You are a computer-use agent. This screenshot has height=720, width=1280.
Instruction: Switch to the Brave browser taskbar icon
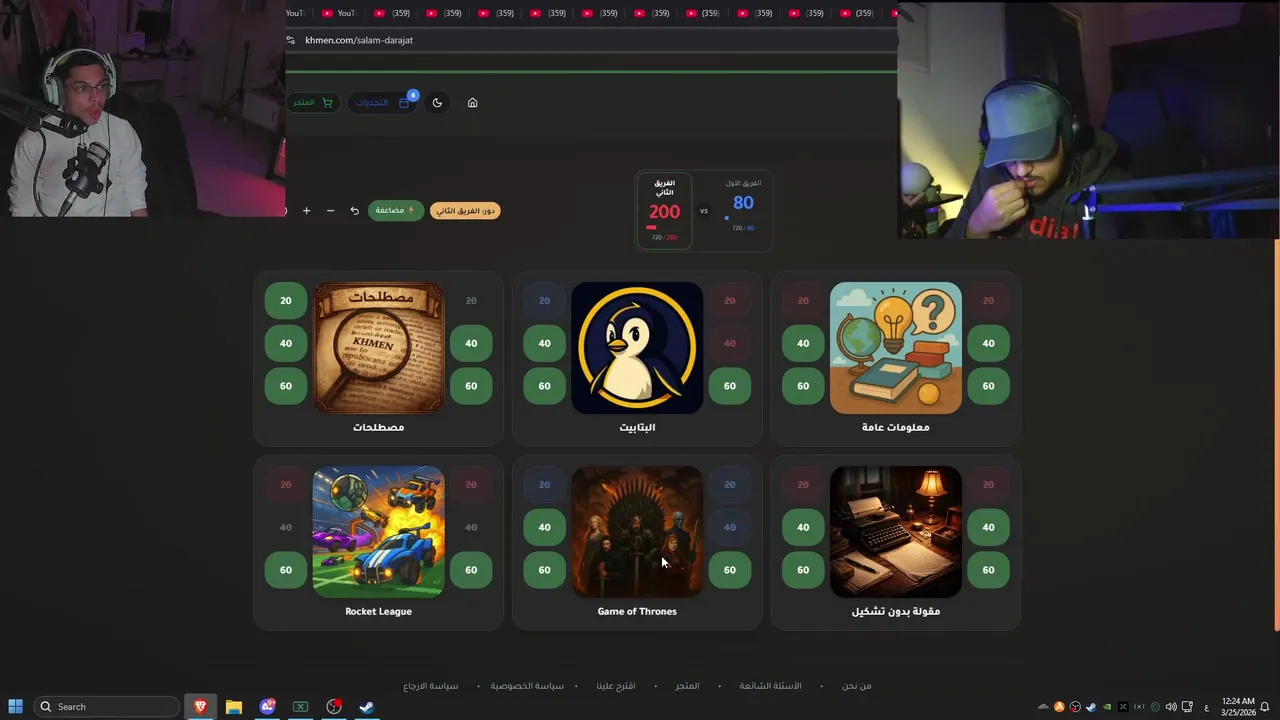pos(200,706)
